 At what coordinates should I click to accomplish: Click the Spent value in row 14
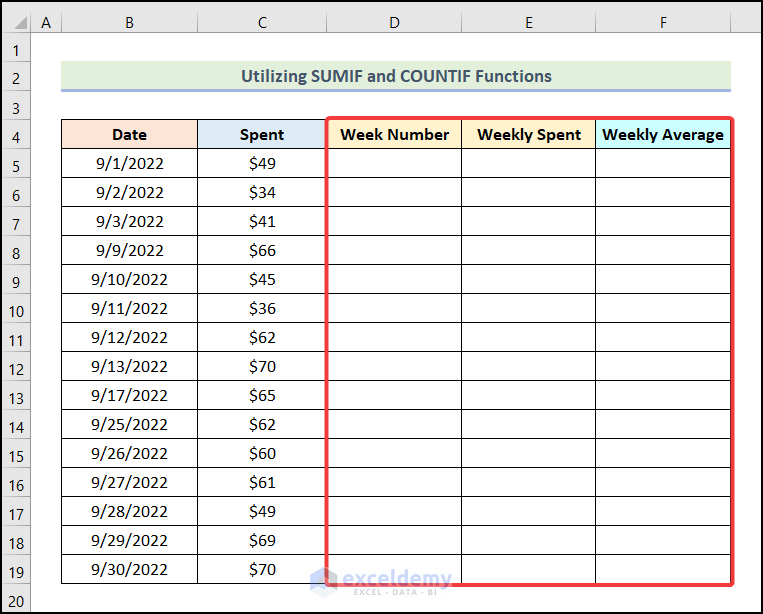click(x=262, y=424)
